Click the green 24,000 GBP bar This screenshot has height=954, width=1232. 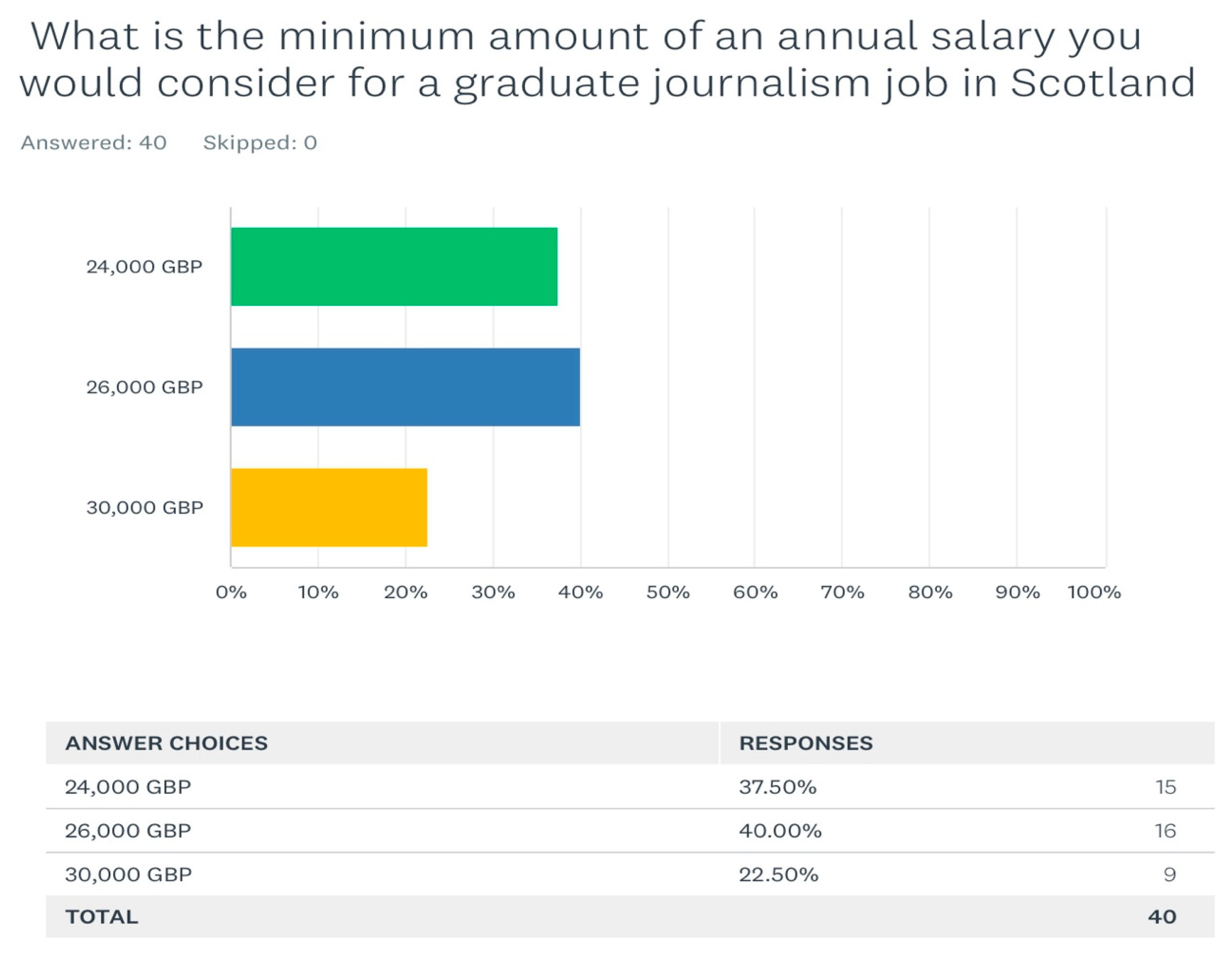point(394,266)
